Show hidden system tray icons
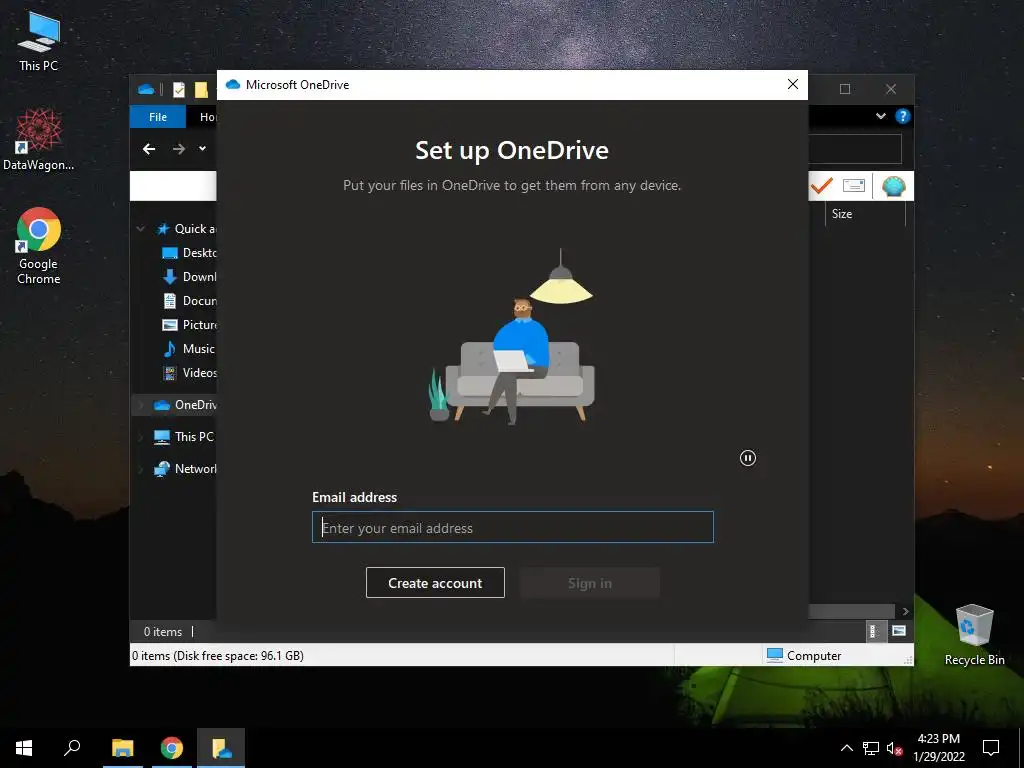 pyautogui.click(x=846, y=748)
